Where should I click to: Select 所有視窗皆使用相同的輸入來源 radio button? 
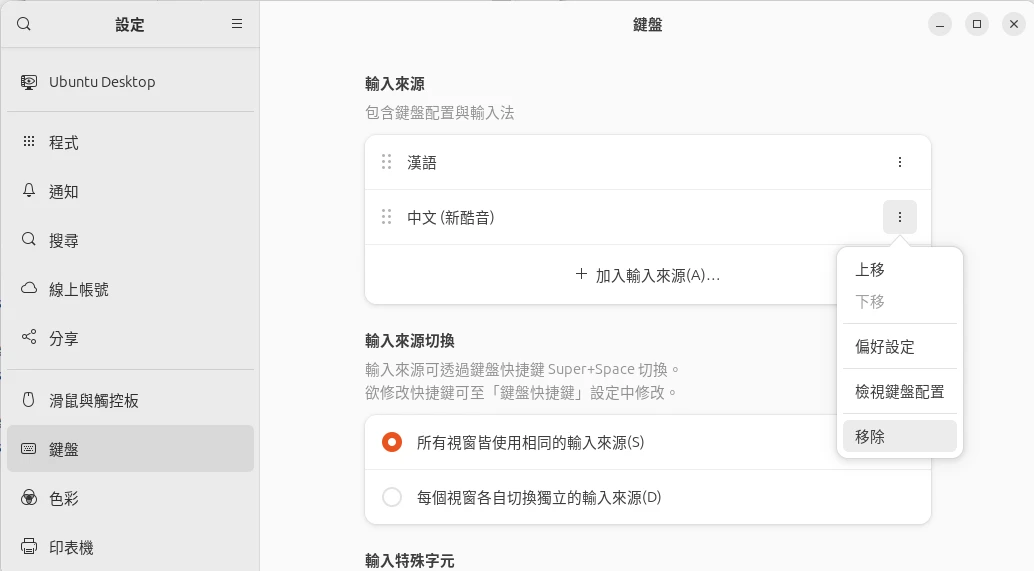coord(392,442)
